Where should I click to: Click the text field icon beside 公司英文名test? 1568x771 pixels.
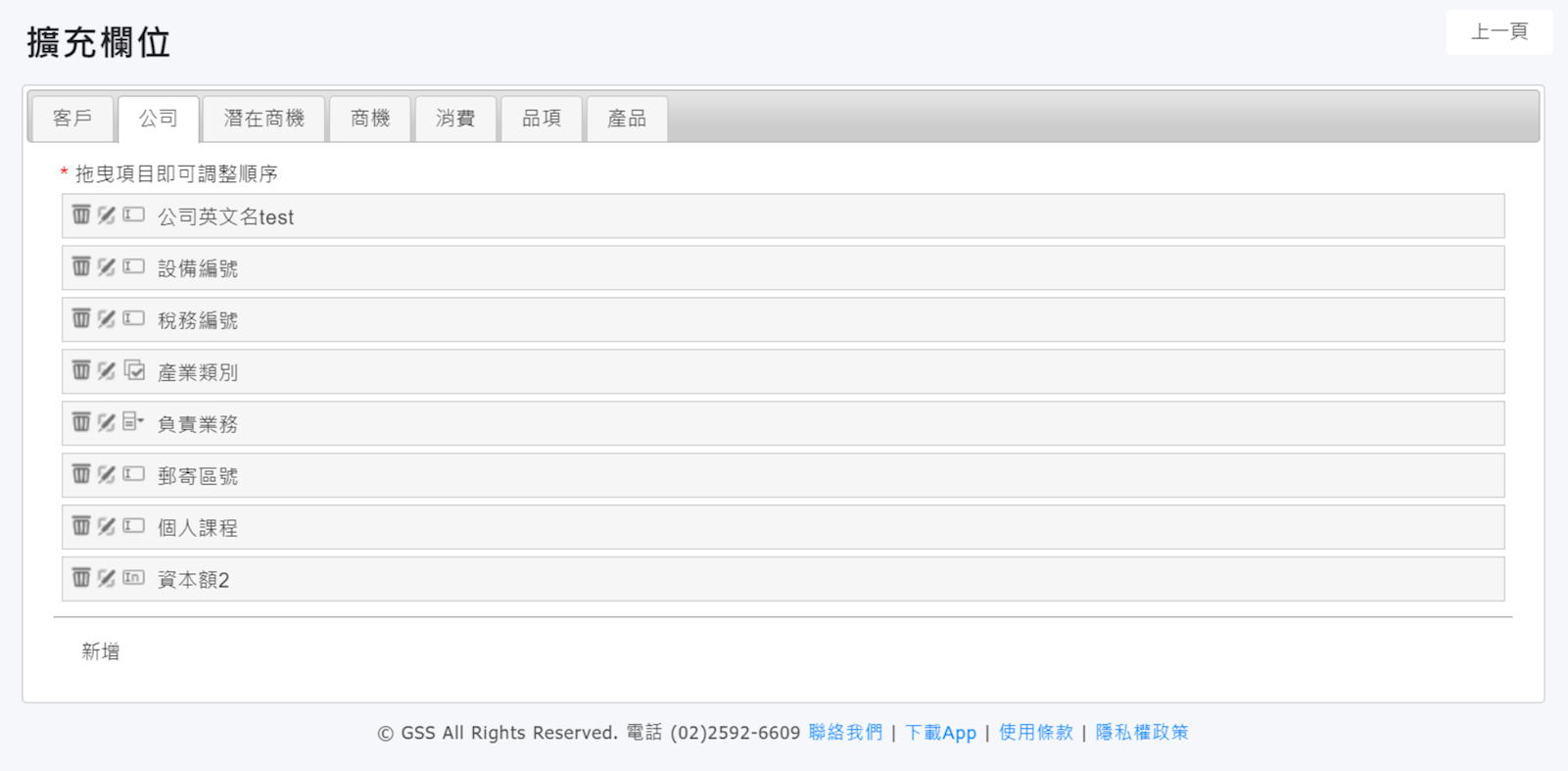tap(133, 215)
